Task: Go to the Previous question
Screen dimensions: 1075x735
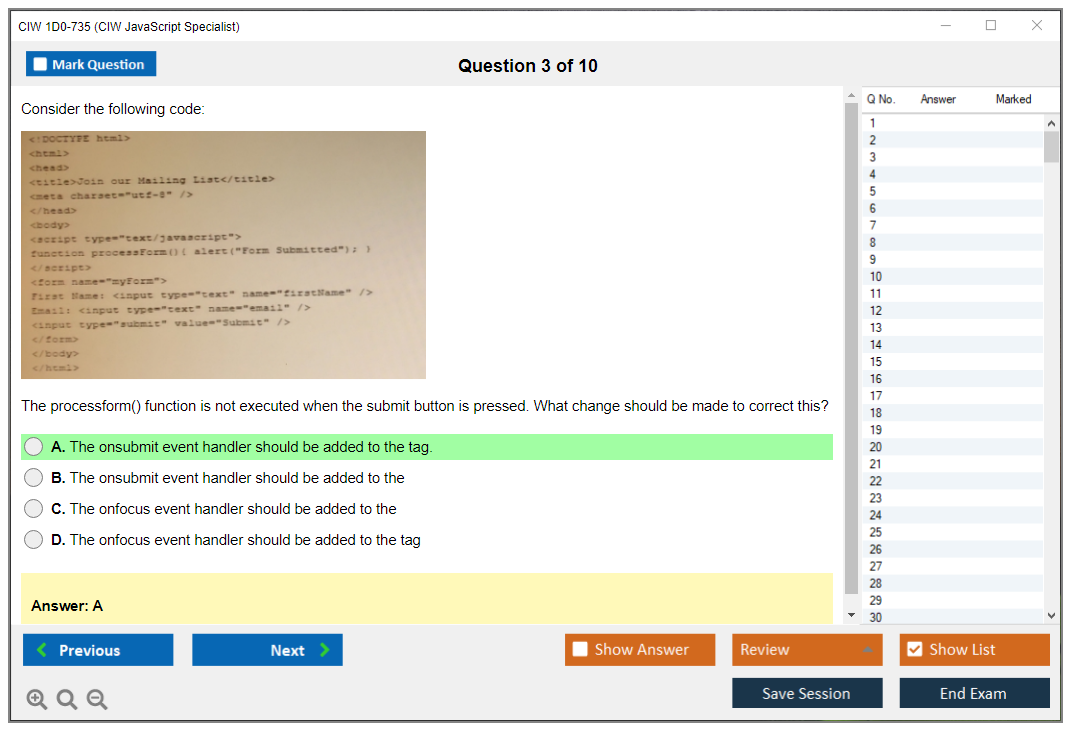Action: [98, 650]
